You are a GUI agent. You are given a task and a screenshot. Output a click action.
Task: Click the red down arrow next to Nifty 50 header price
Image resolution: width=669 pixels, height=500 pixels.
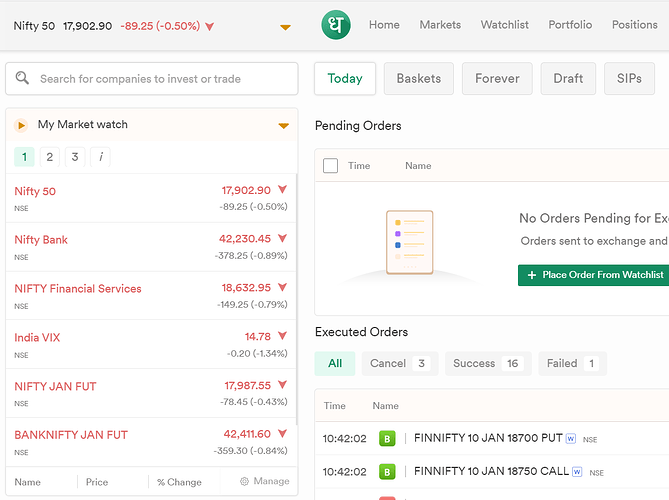(209, 26)
